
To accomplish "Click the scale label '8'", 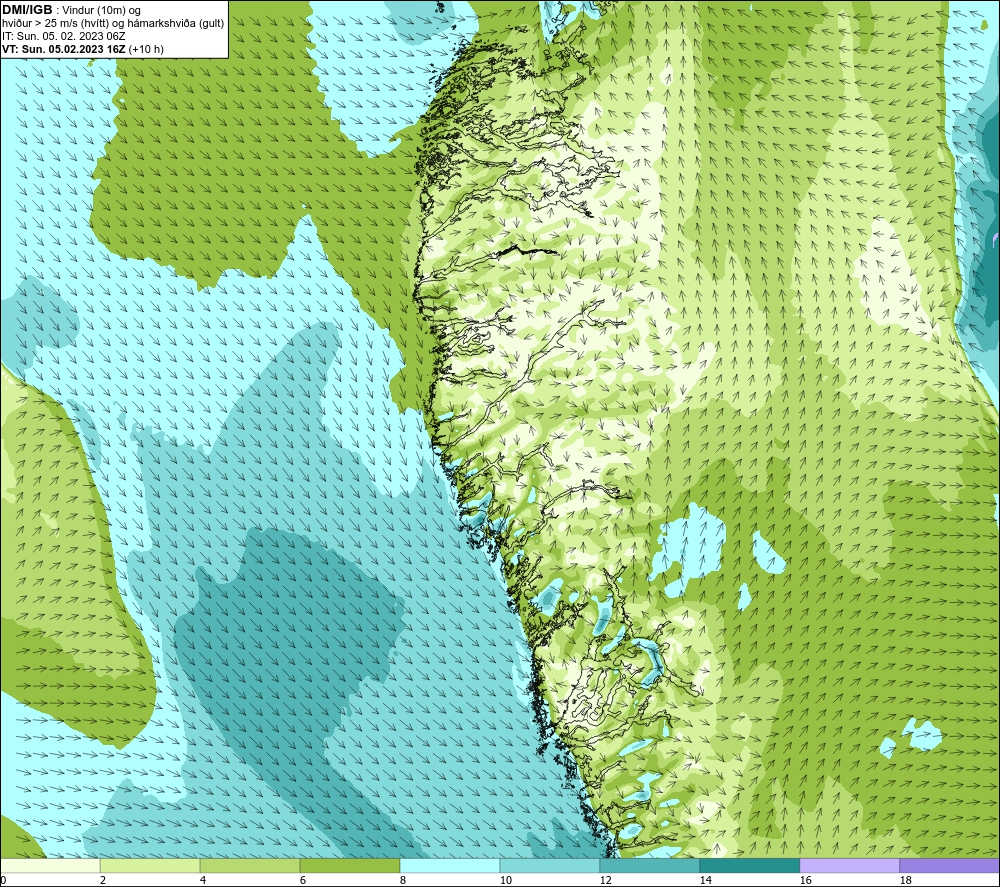I will click(402, 880).
